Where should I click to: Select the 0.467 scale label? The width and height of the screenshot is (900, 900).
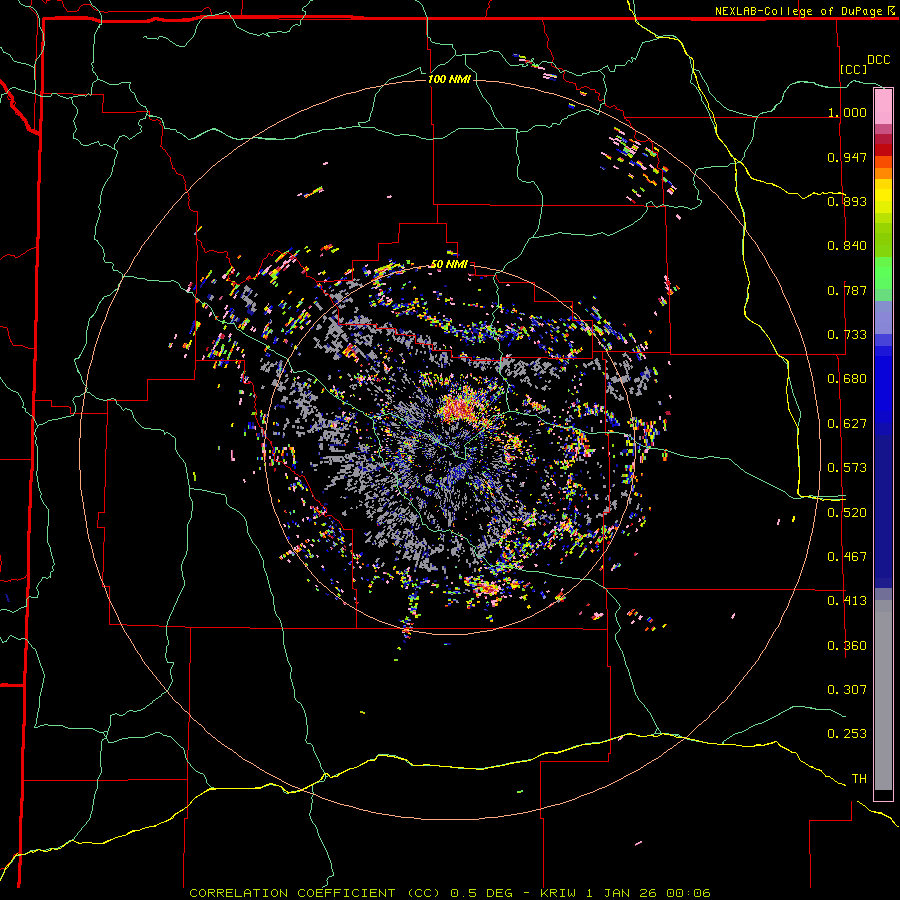coord(847,557)
